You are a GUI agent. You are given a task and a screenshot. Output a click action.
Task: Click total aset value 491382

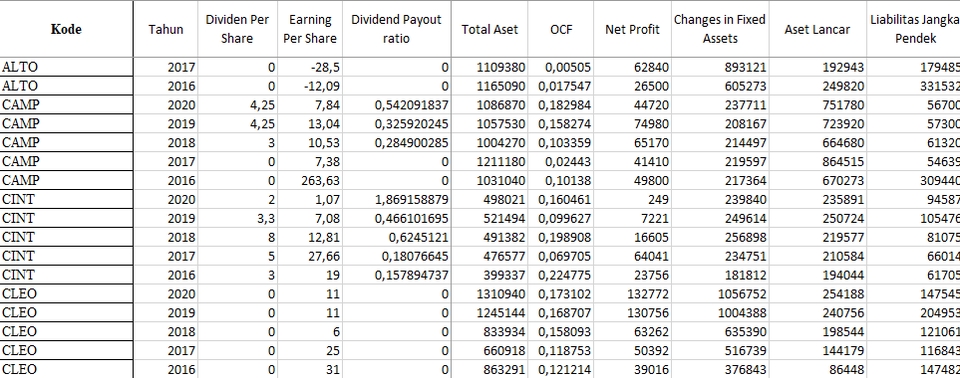490,237
